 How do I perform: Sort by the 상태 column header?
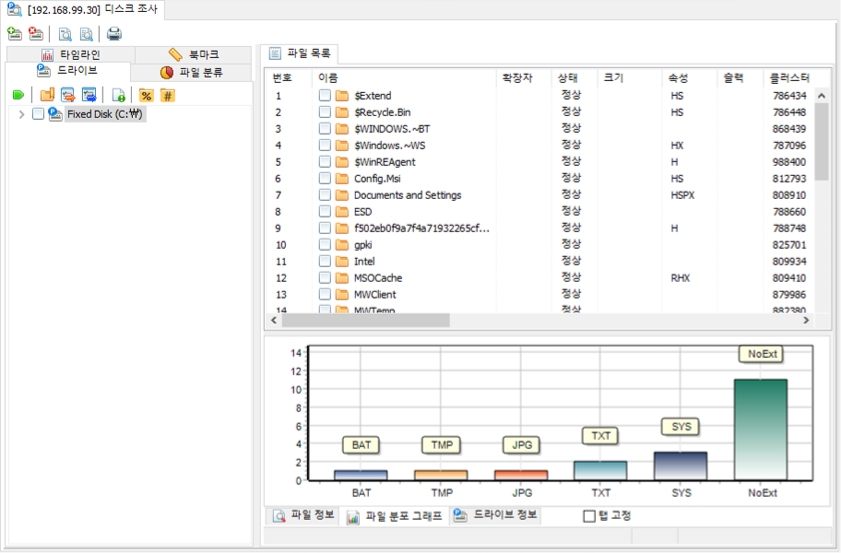pos(574,78)
